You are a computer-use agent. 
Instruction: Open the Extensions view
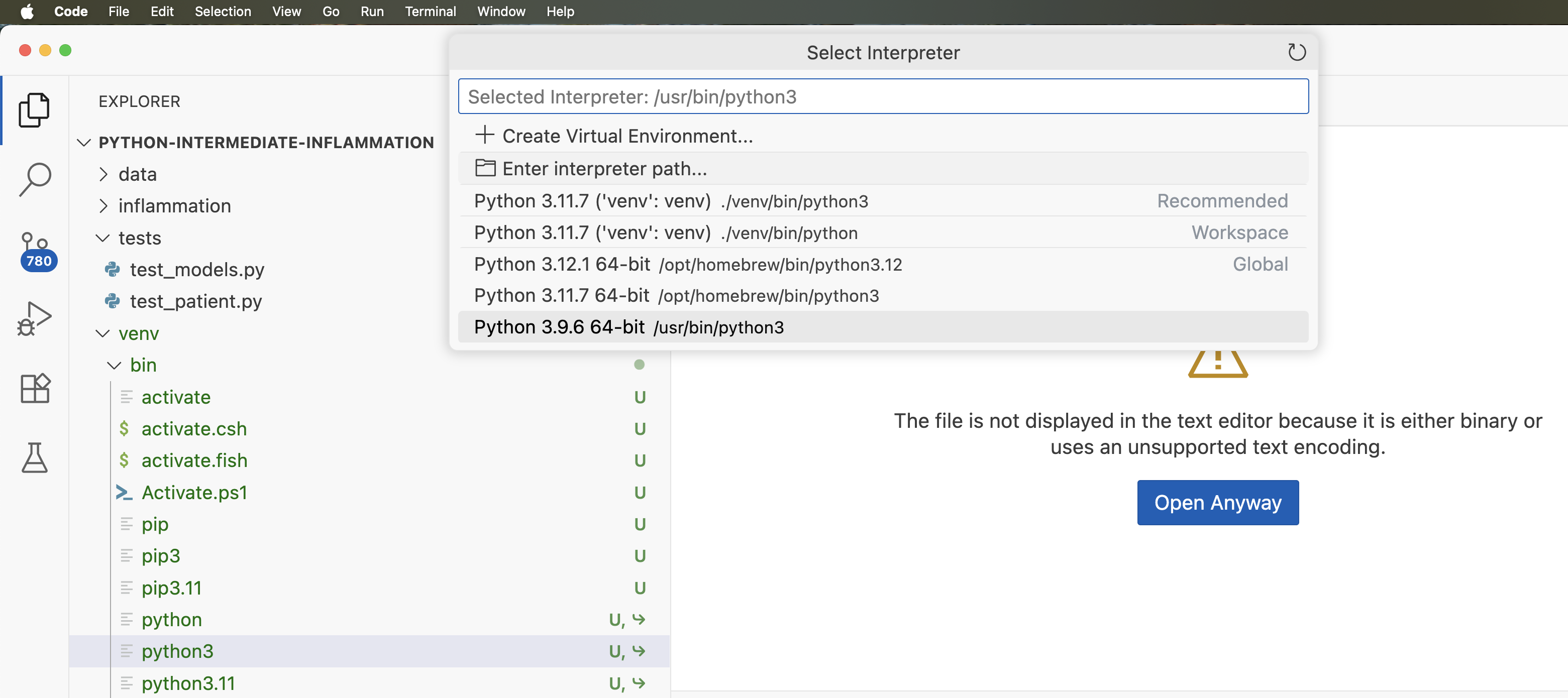tap(35, 388)
